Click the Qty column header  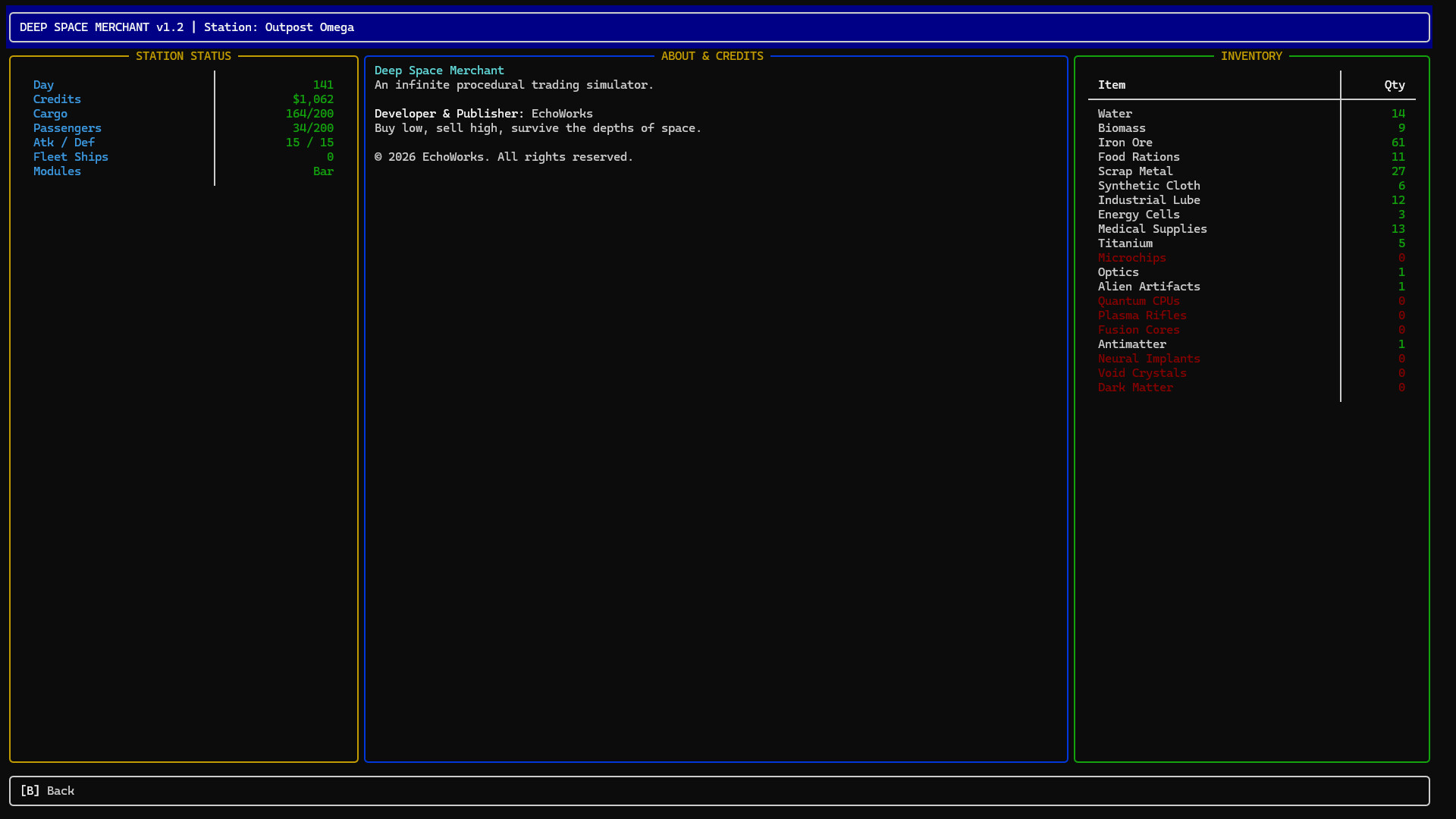(x=1394, y=85)
